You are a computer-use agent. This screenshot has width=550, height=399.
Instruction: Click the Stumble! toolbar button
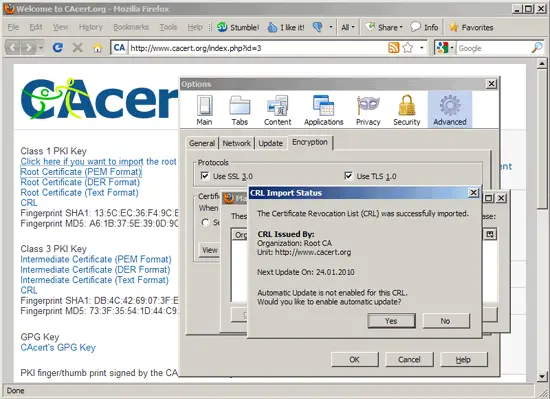pyautogui.click(x=238, y=27)
